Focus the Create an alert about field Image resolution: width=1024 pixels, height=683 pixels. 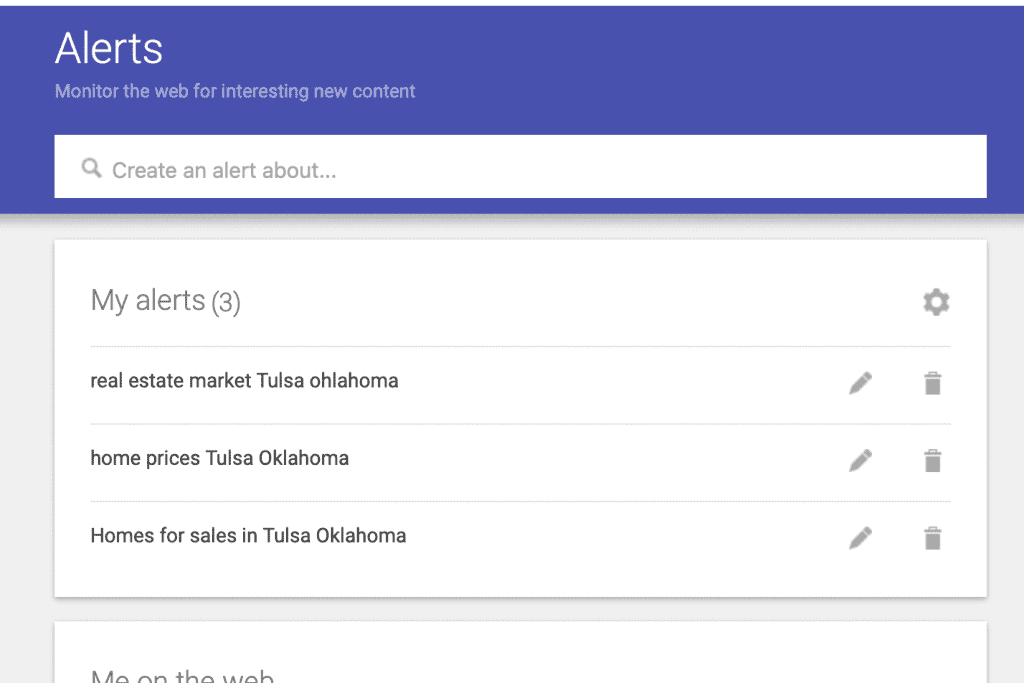[520, 167]
